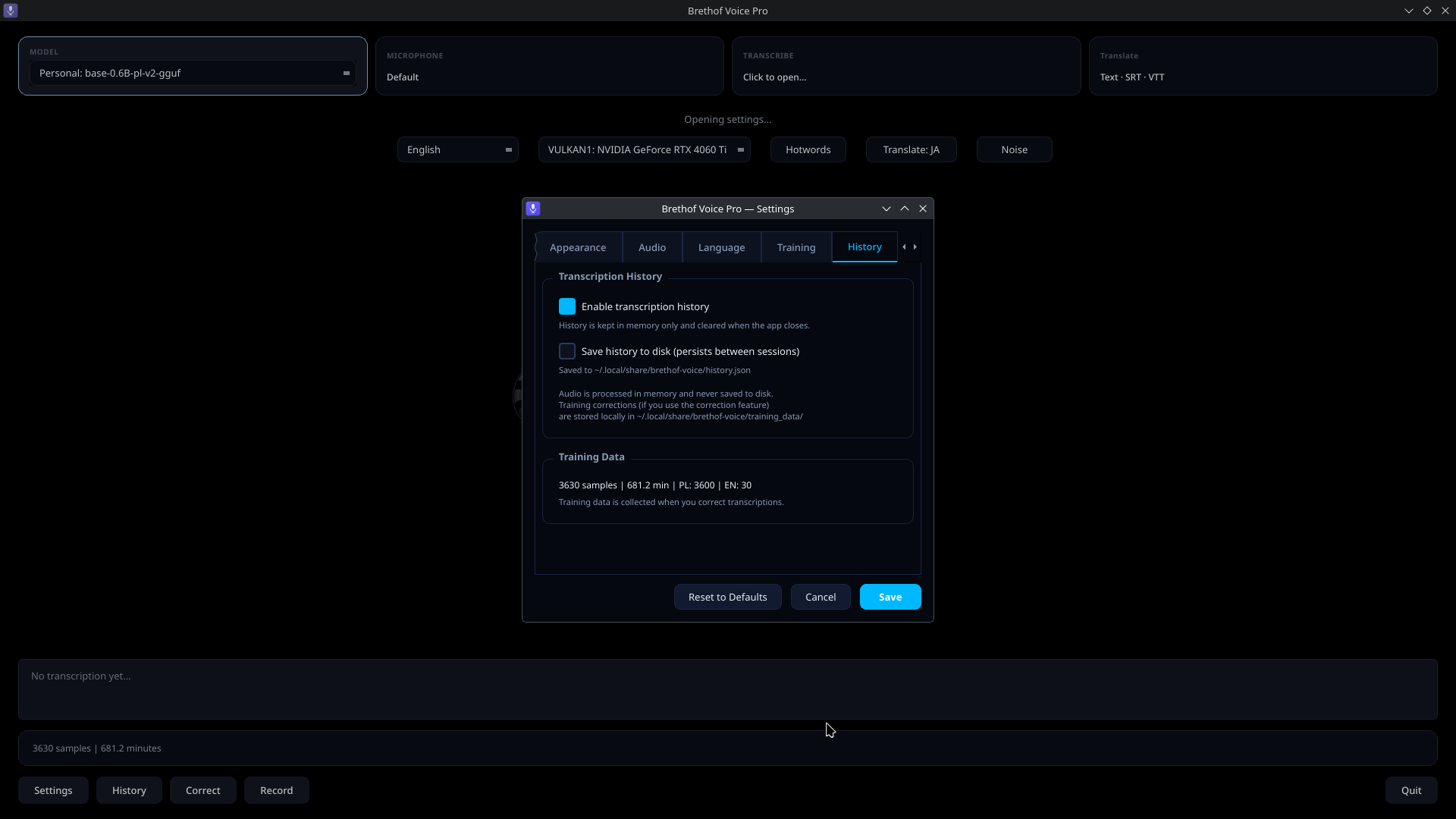Click 'History is kept in memory only' note
The image size is (1456, 819).
pyautogui.click(x=684, y=325)
